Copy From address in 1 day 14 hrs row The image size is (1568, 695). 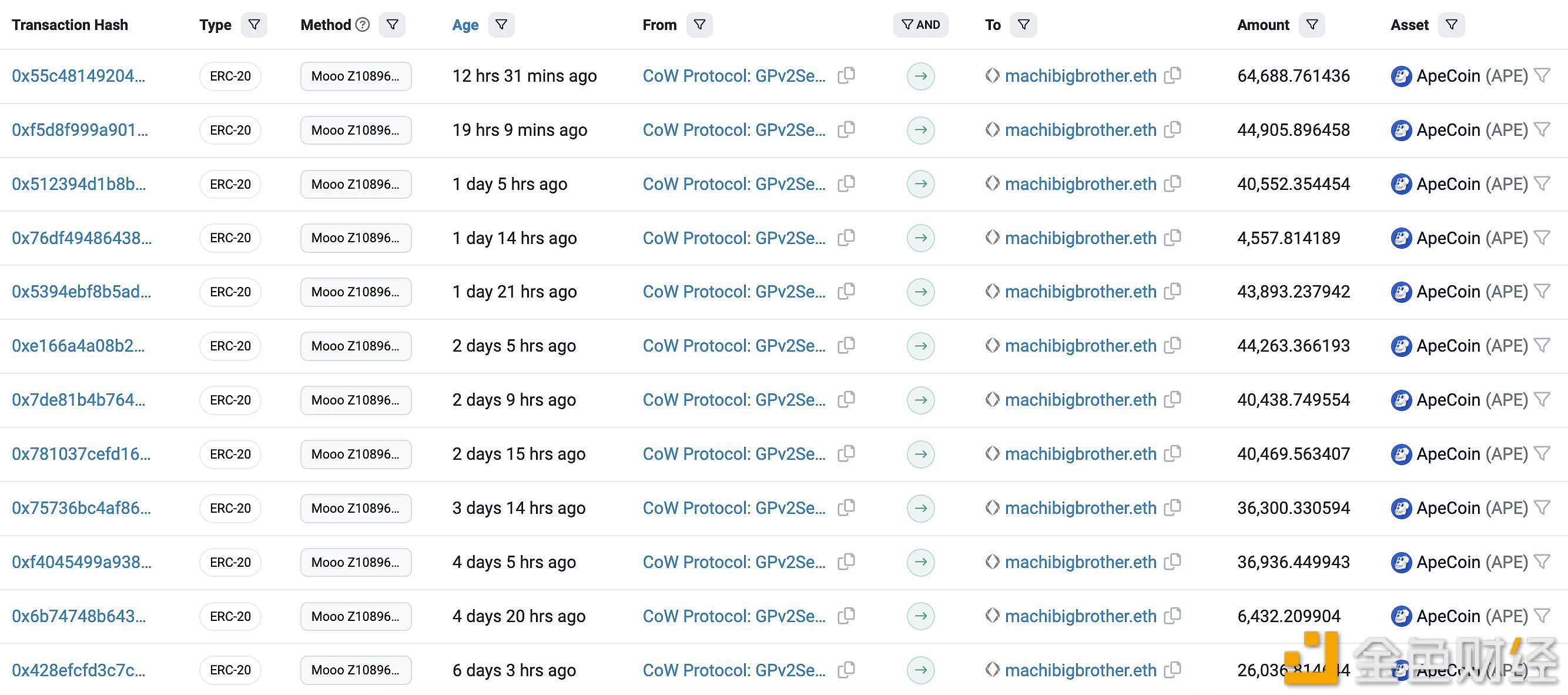(846, 238)
